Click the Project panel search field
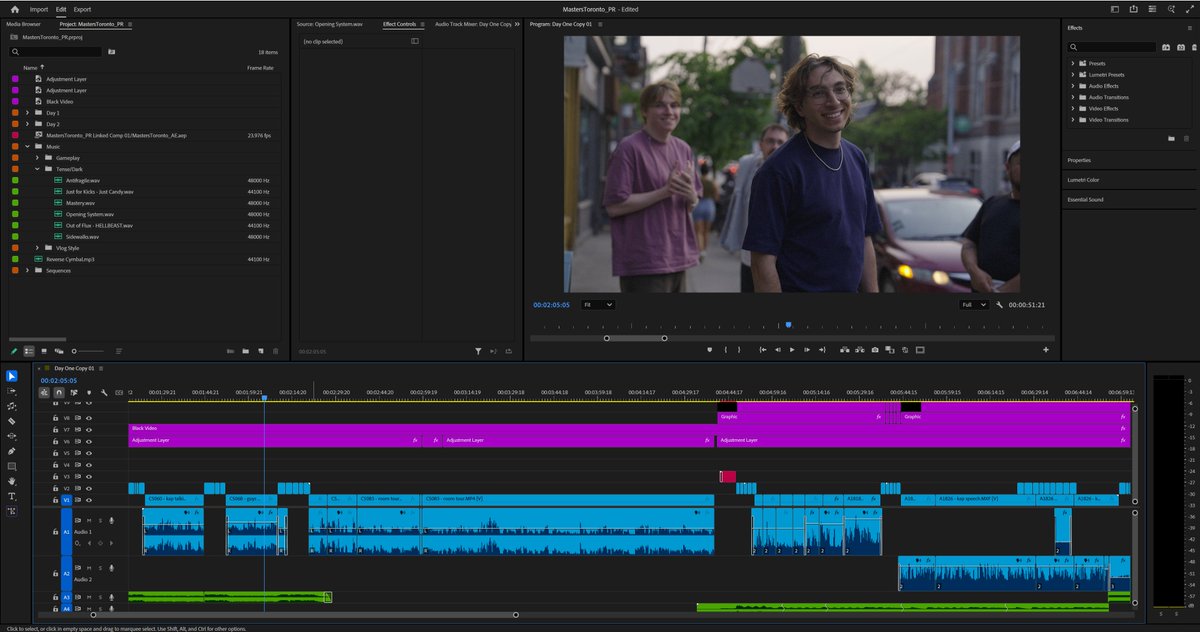 coord(55,51)
